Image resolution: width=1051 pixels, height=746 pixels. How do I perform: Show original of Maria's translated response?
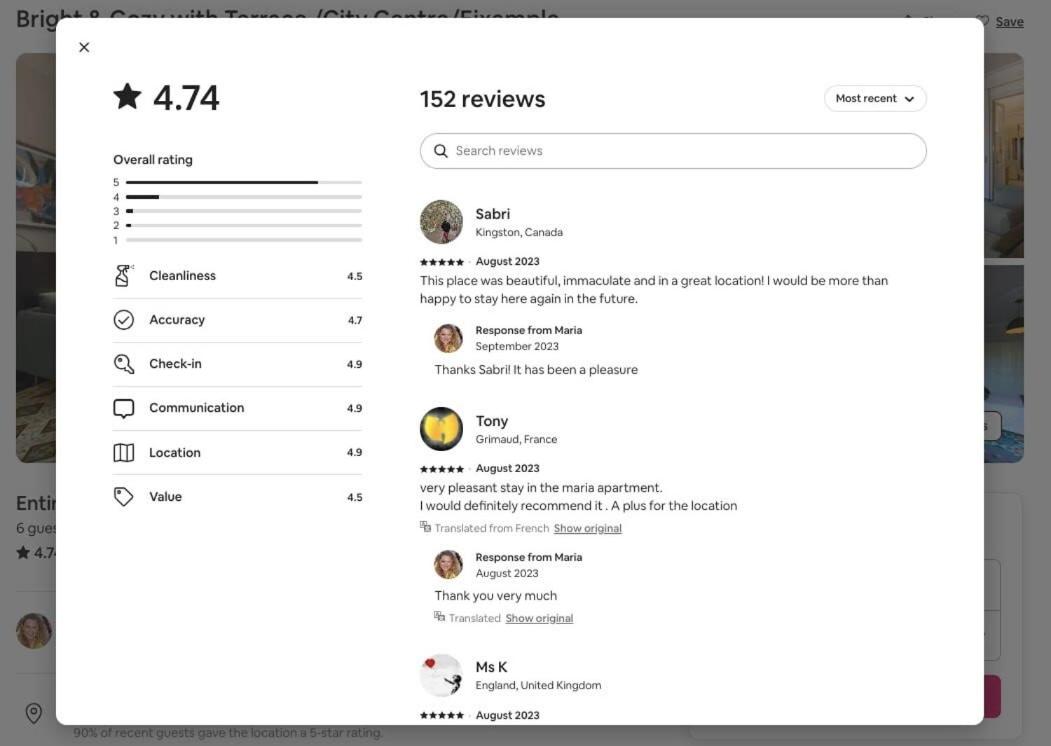coord(539,618)
